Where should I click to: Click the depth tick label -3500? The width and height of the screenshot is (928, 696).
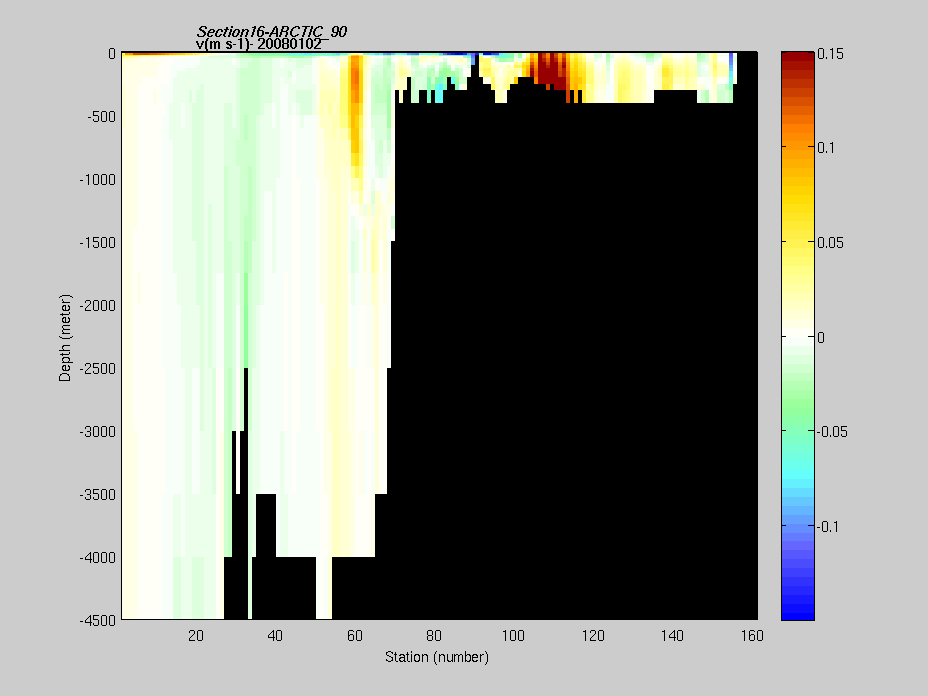coord(98,495)
